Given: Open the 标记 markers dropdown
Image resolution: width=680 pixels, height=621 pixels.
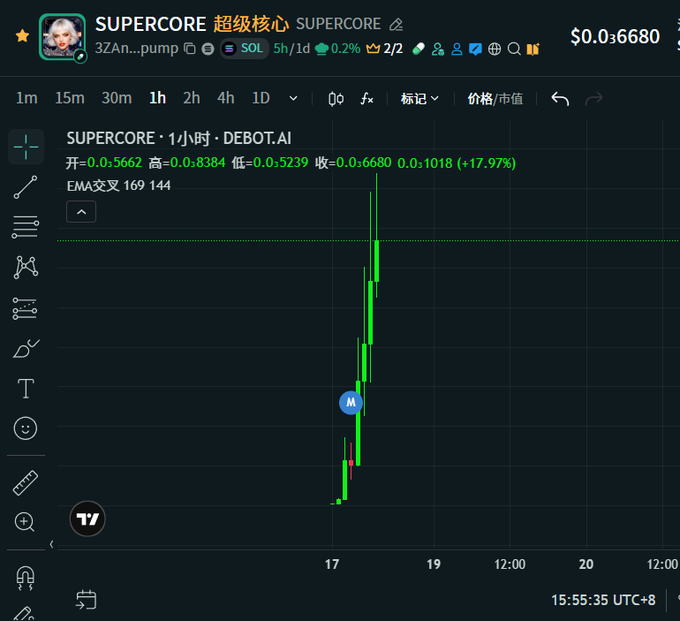Looking at the screenshot, I should [x=419, y=99].
